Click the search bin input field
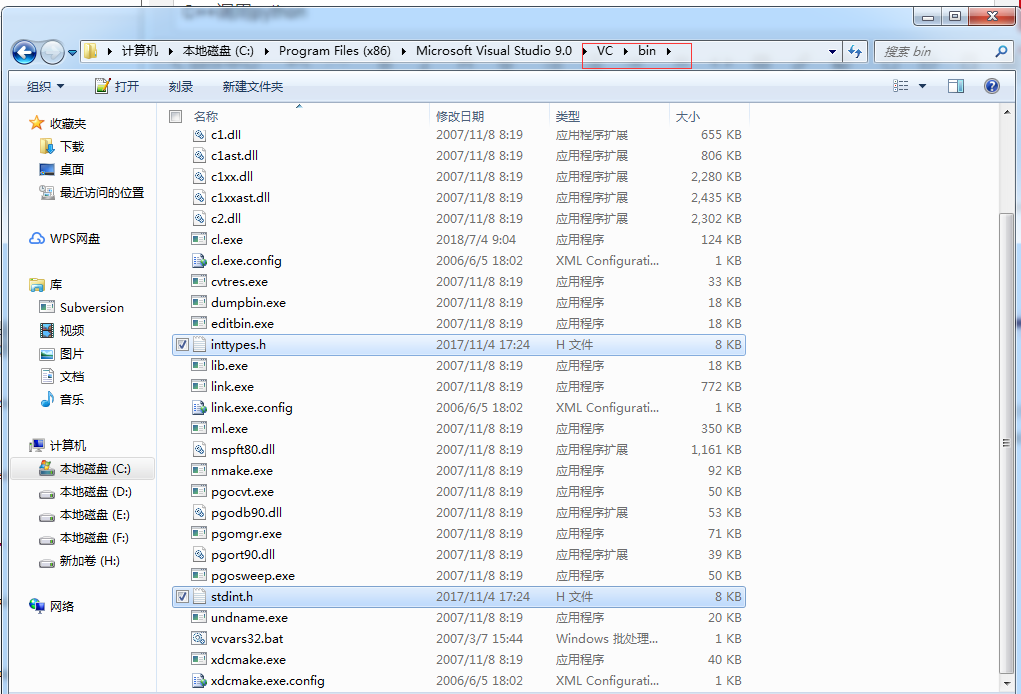 pos(936,51)
